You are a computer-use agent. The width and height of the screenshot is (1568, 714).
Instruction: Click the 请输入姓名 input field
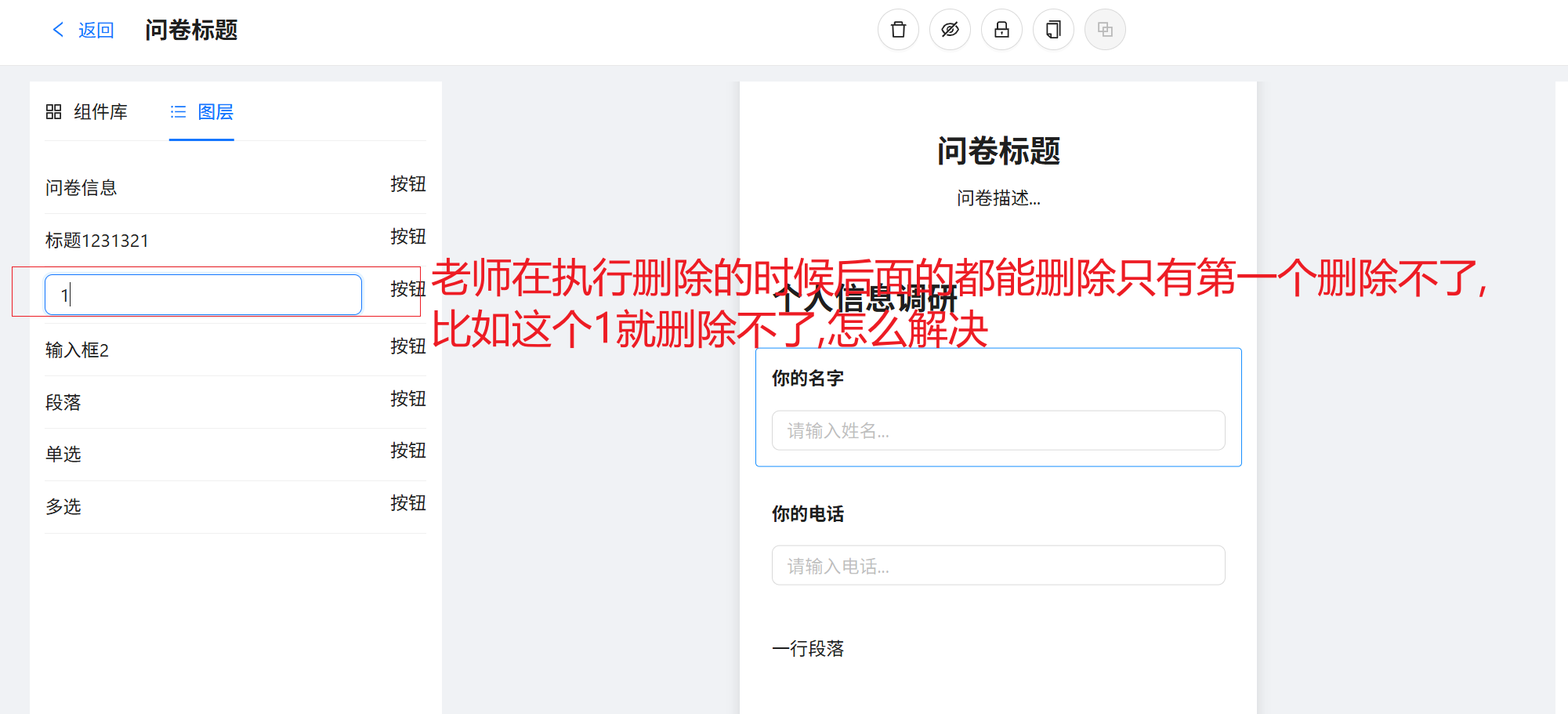[x=998, y=430]
